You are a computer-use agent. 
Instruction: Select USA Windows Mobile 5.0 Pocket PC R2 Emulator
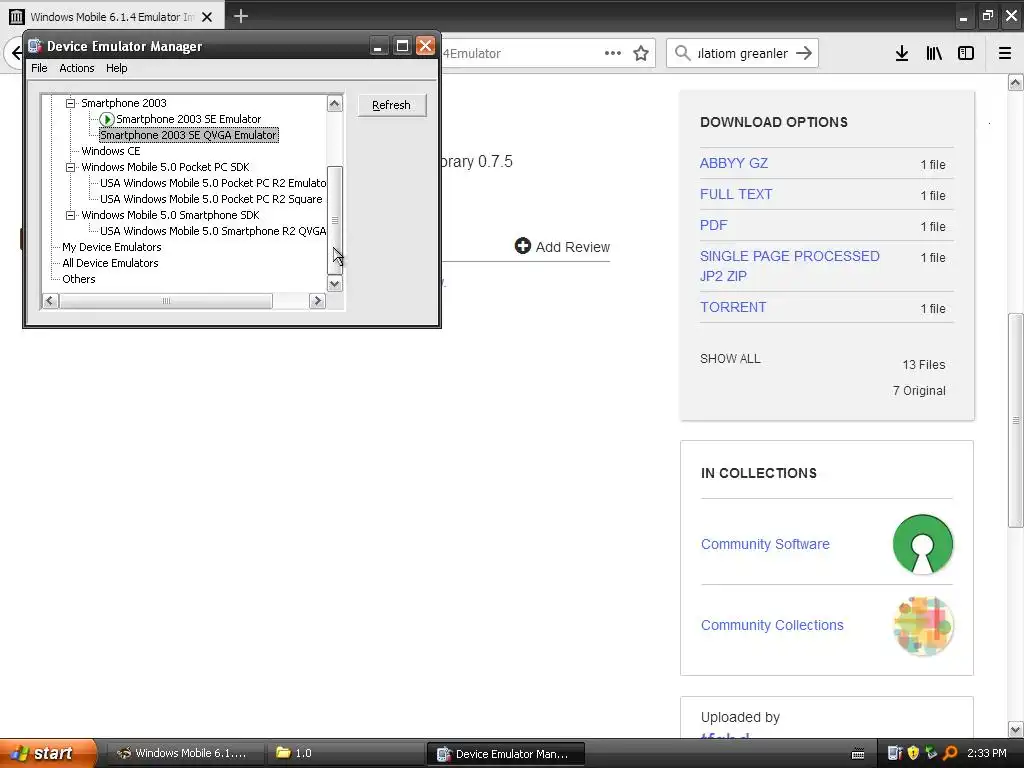[x=213, y=183]
